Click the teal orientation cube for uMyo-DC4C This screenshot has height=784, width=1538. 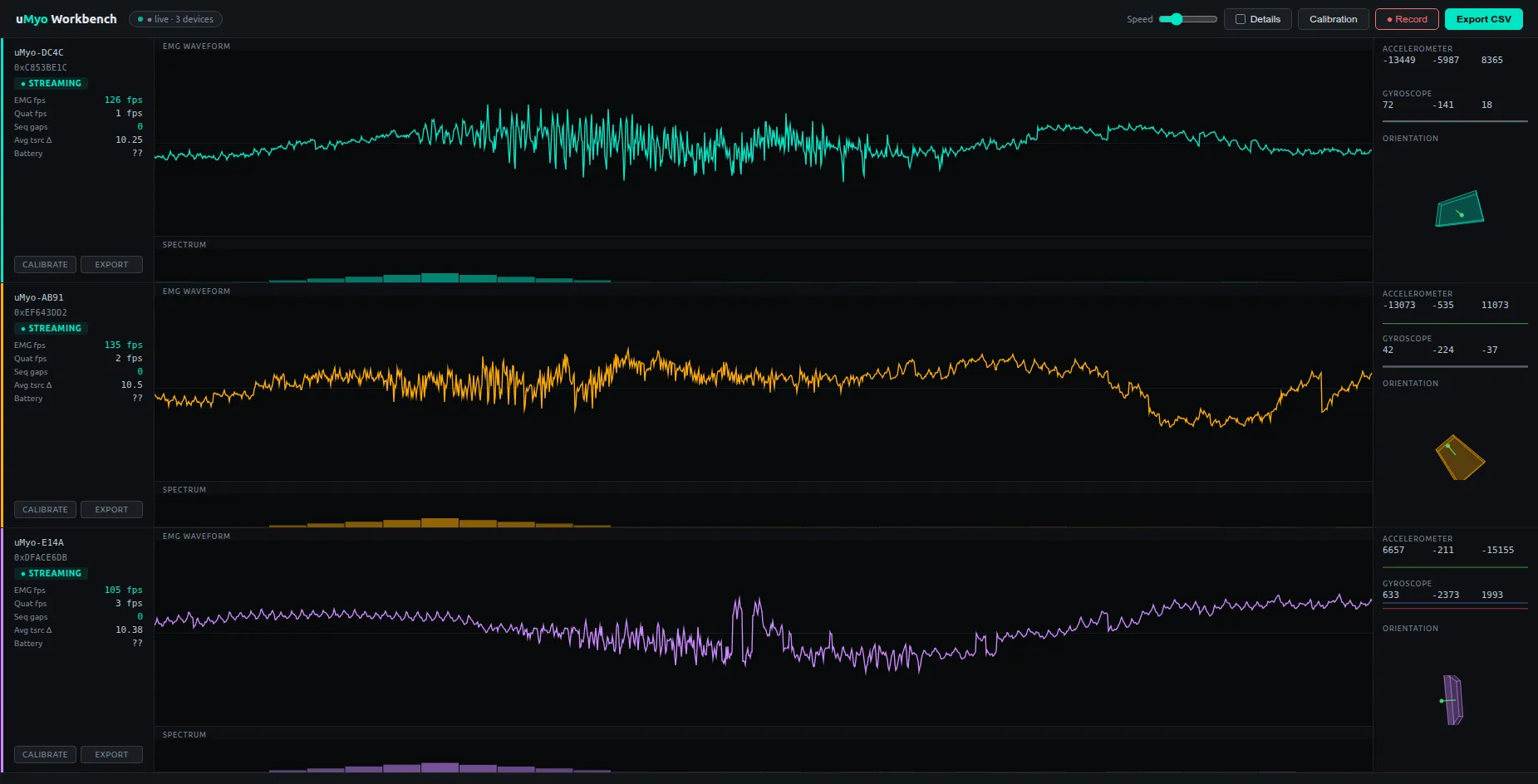pyautogui.click(x=1460, y=208)
